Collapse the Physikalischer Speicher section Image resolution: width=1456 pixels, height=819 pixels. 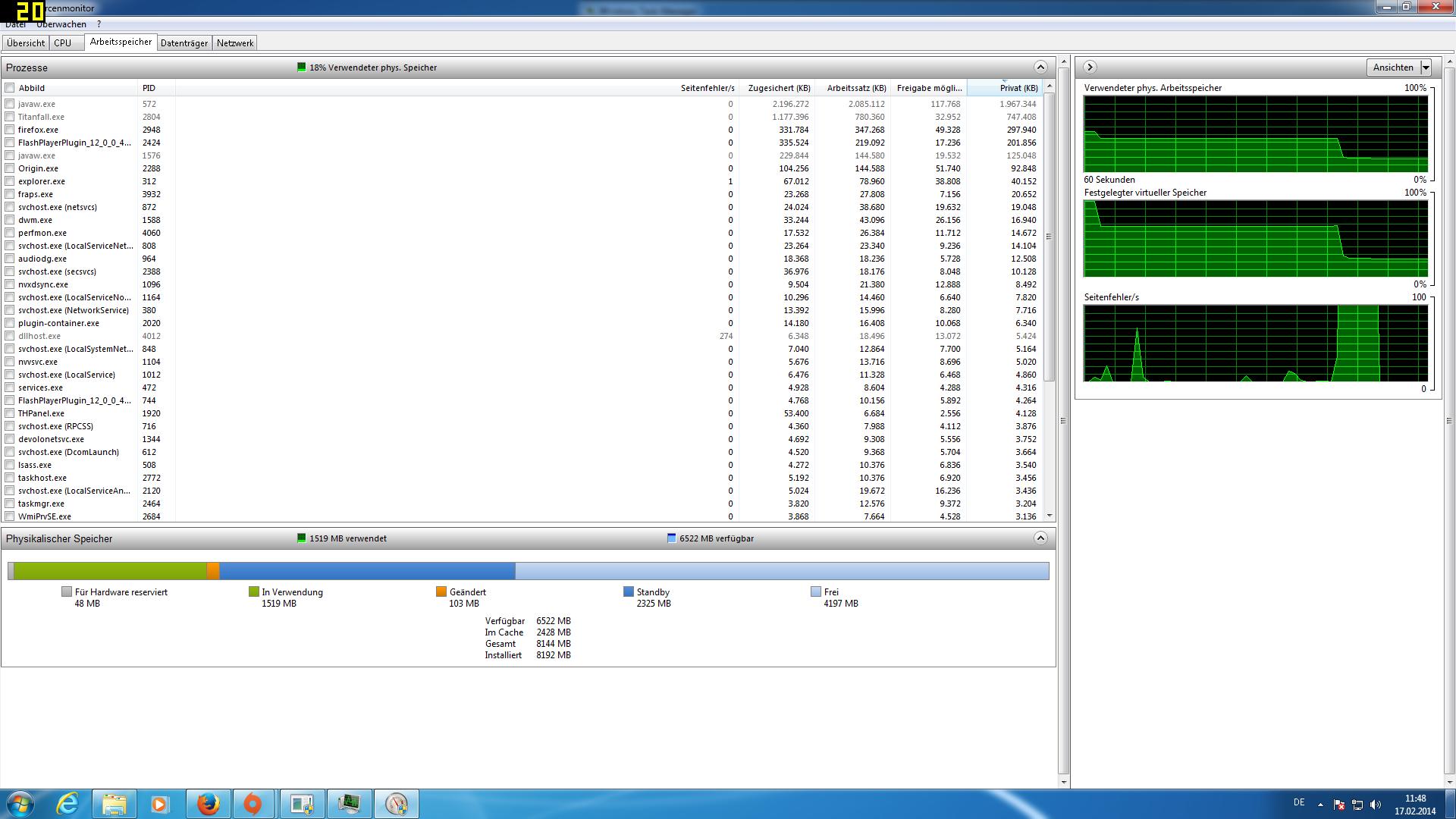(1040, 538)
